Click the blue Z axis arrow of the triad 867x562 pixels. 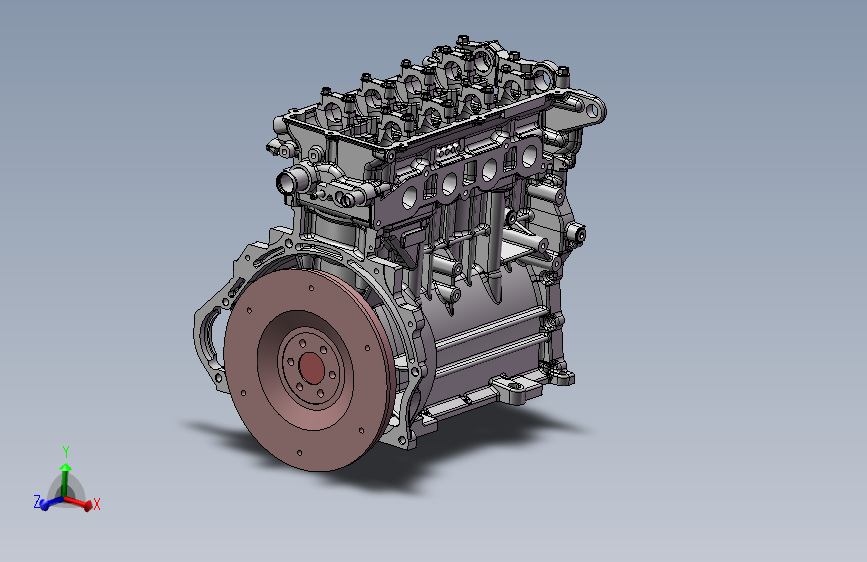point(51,503)
